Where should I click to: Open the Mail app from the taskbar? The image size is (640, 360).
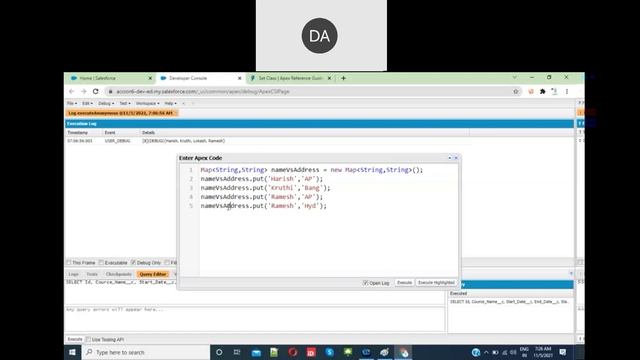point(256,352)
